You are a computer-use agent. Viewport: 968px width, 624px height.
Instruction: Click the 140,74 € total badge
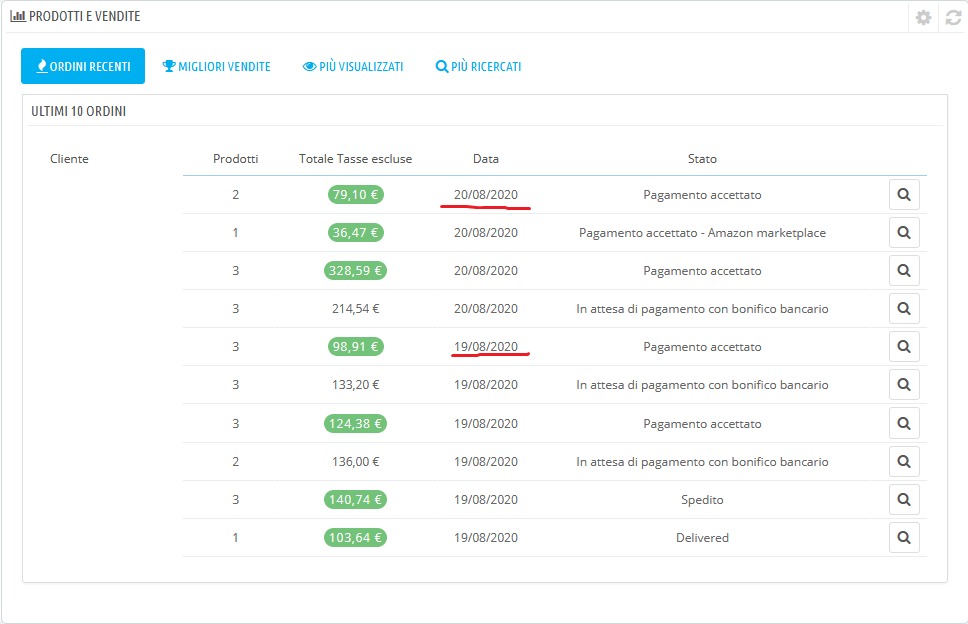[356, 499]
